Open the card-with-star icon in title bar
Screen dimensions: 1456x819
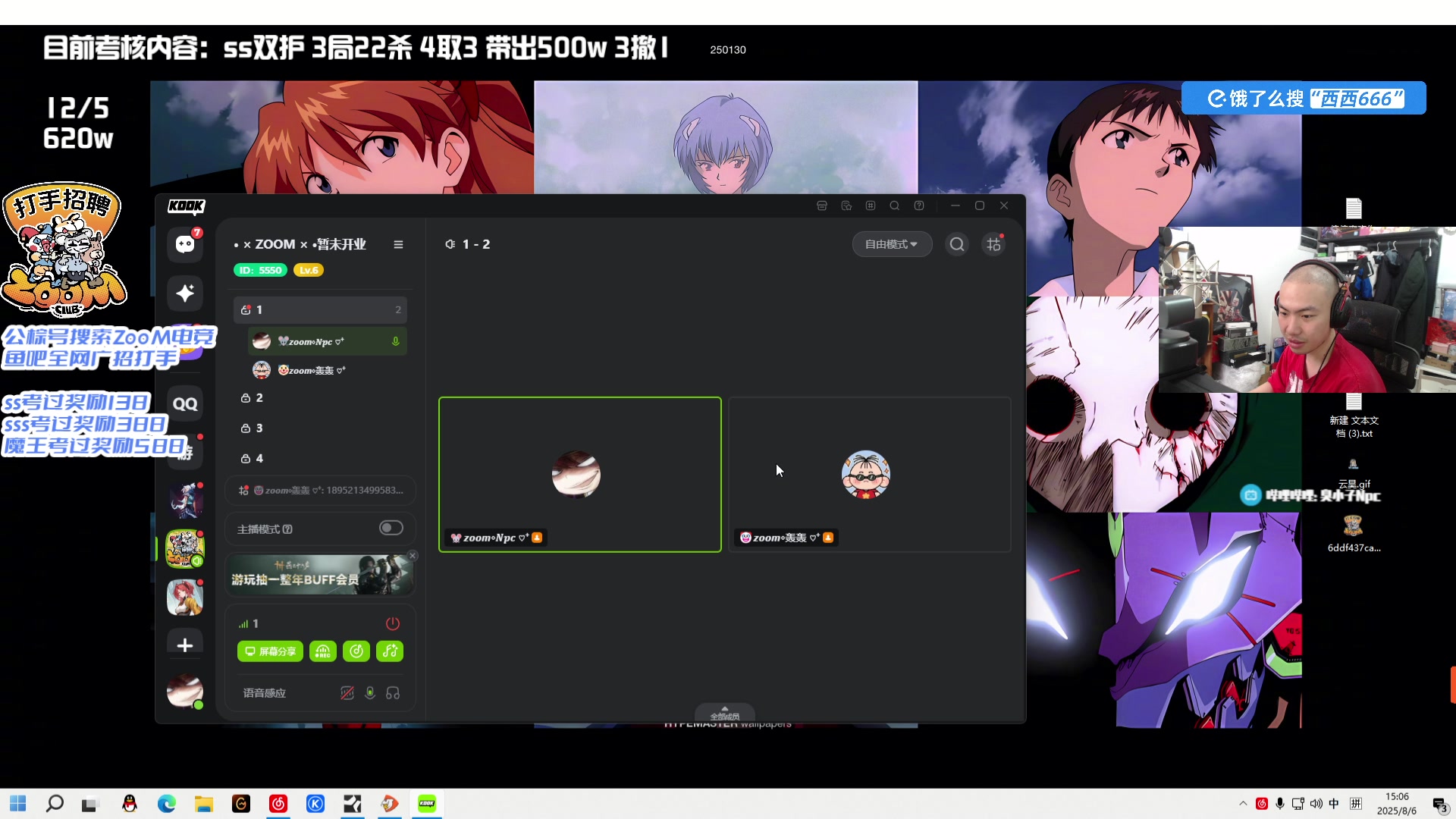pyautogui.click(x=846, y=206)
